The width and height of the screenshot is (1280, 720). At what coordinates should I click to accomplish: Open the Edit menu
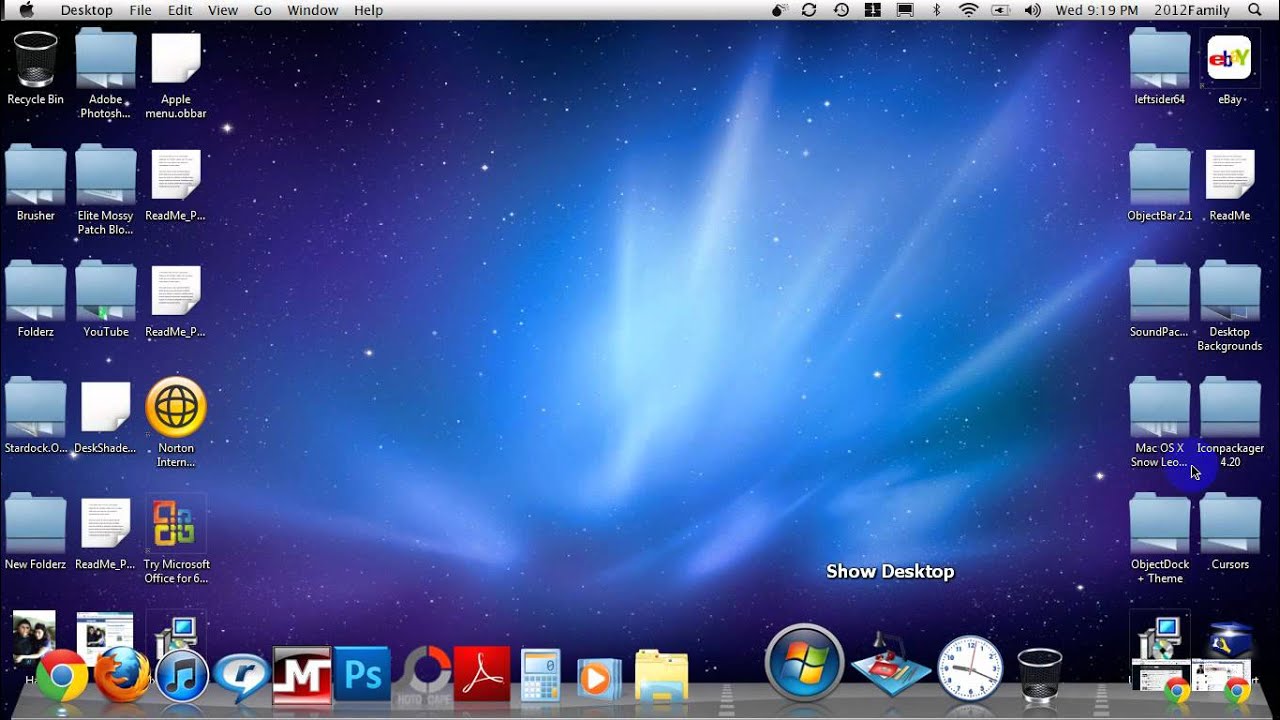point(180,10)
